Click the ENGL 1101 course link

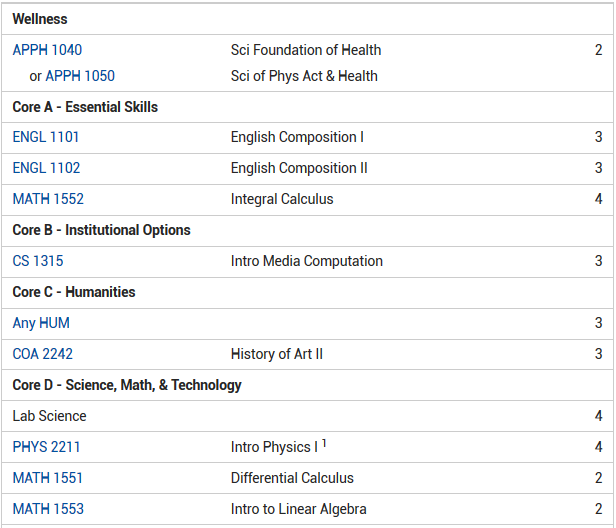[46, 137]
